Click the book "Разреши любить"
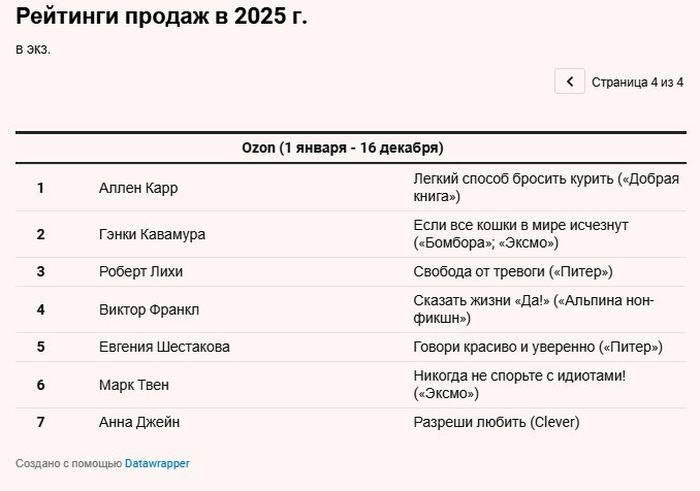This screenshot has height=491, width=700. pyautogui.click(x=496, y=422)
